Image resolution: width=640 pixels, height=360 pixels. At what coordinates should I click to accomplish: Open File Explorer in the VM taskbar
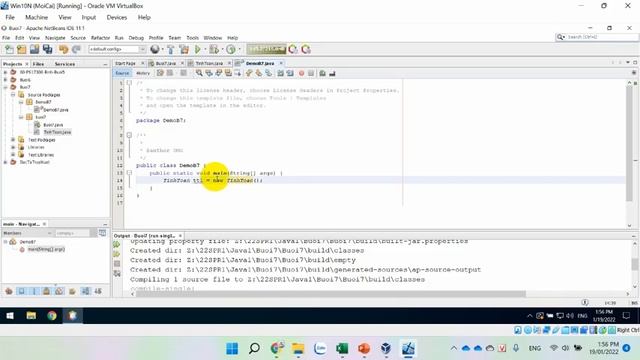pos(31,315)
